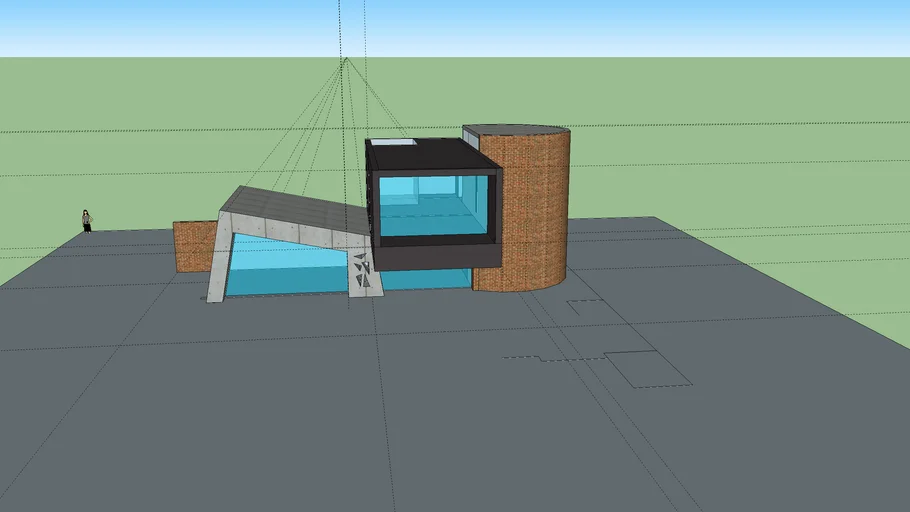
Task: Click the dashed rectangle outline on ground
Action: pyautogui.click(x=648, y=369)
